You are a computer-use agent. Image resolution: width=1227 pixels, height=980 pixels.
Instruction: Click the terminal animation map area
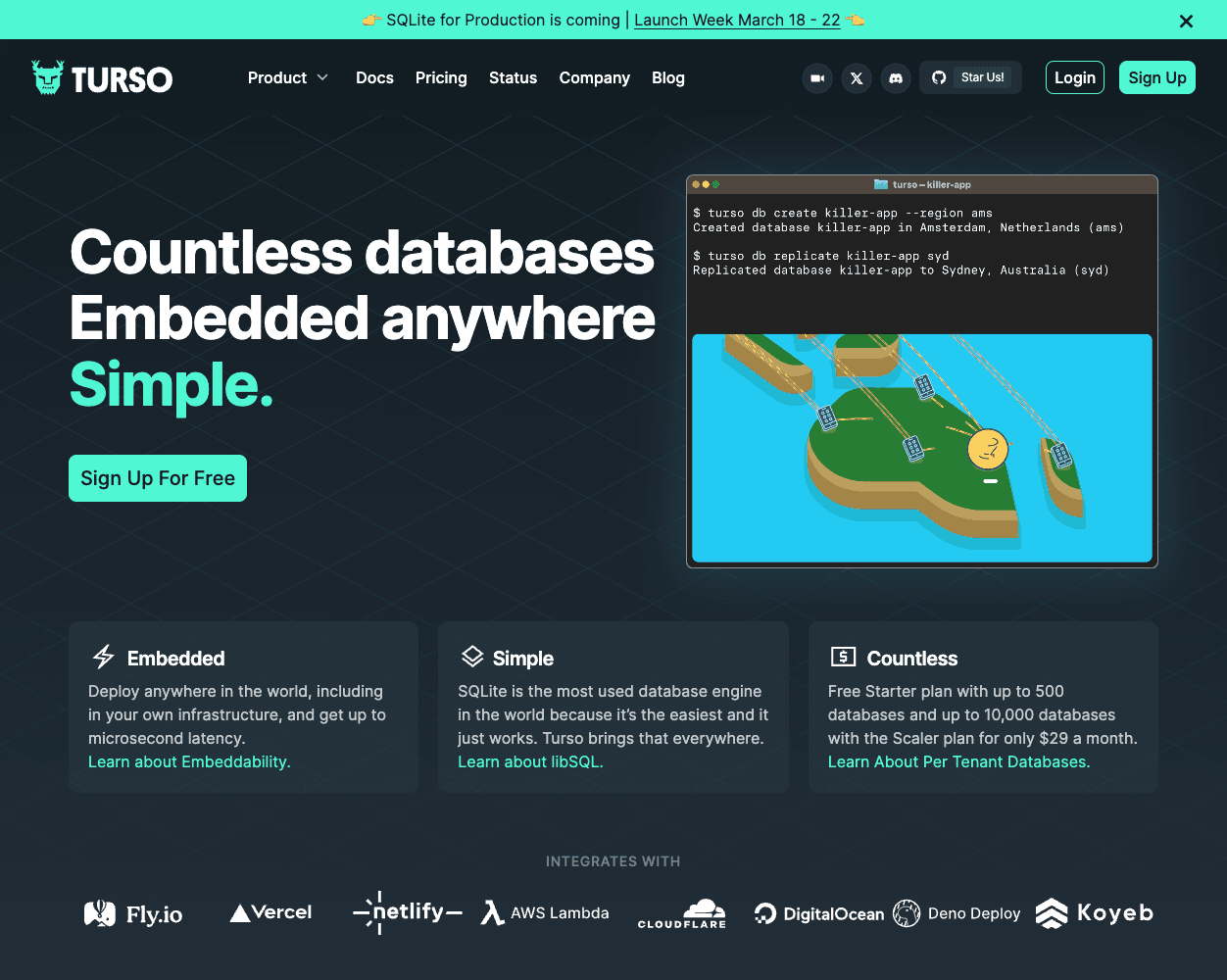922,448
